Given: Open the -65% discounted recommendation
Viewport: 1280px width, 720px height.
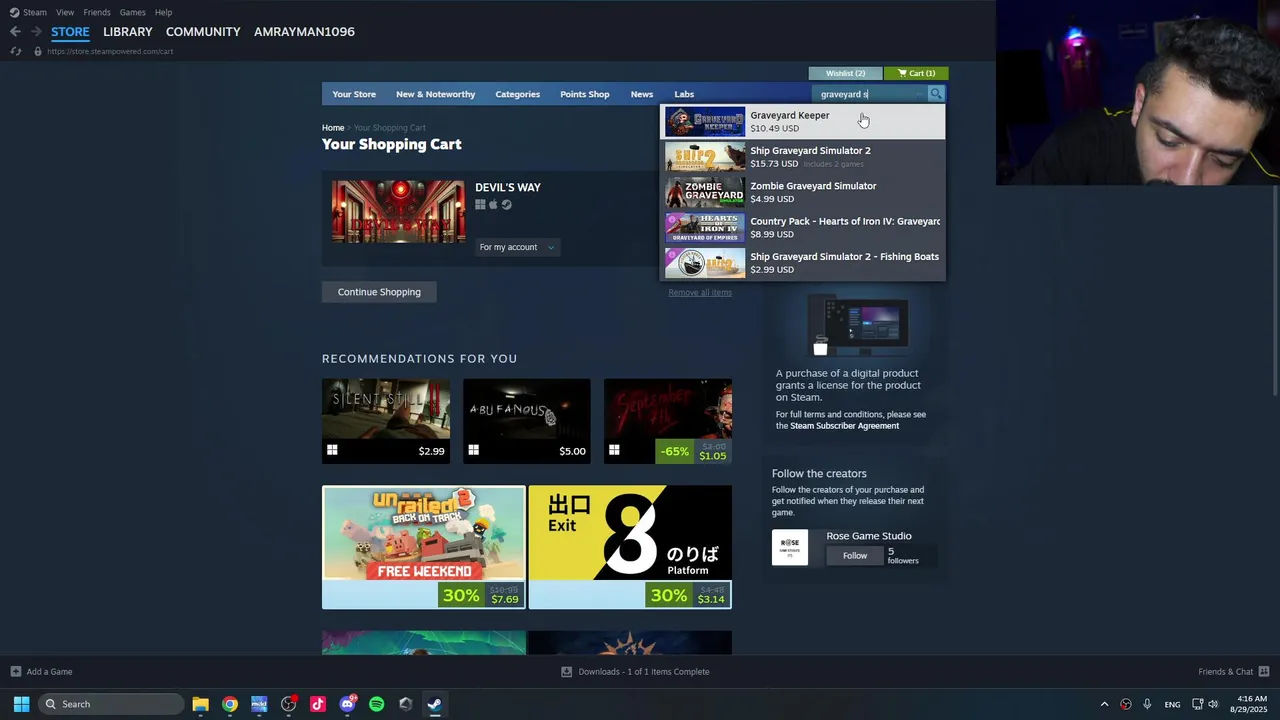Looking at the screenshot, I should point(668,421).
